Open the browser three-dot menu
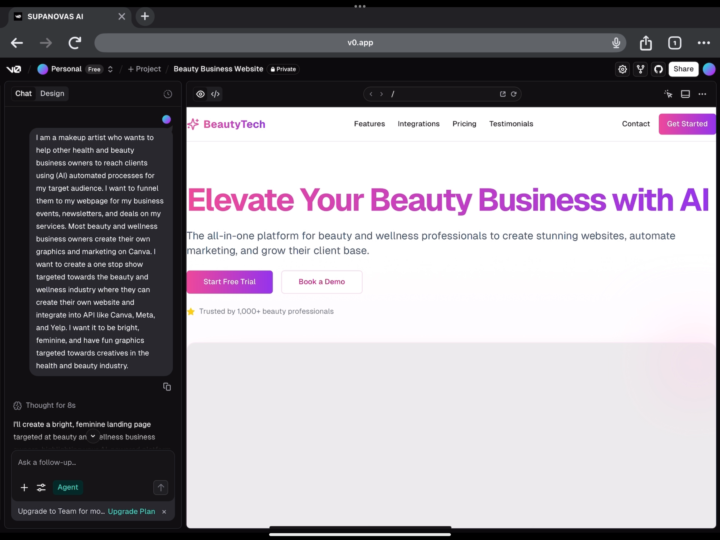Viewport: 720px width, 540px height. pyautogui.click(x=703, y=43)
